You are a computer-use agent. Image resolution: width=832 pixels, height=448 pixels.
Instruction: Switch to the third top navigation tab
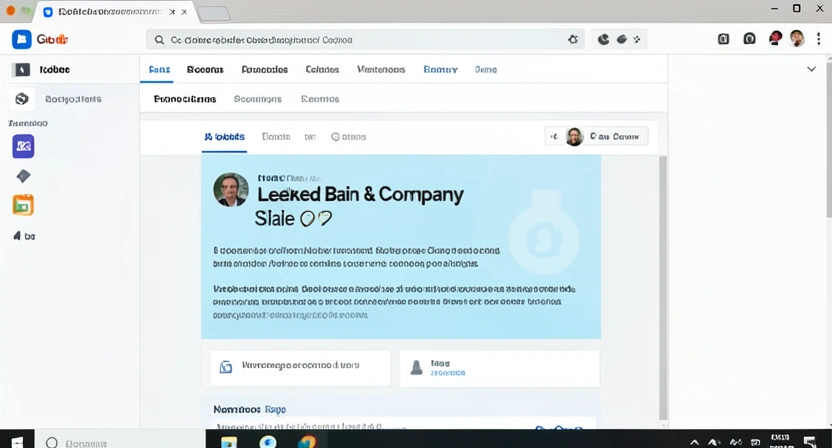(x=265, y=70)
